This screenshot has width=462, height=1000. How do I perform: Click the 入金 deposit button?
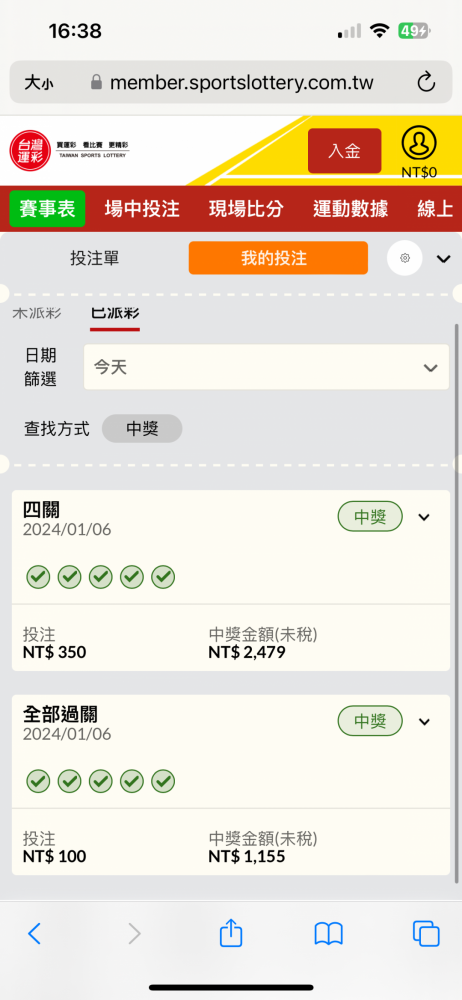pyautogui.click(x=345, y=151)
